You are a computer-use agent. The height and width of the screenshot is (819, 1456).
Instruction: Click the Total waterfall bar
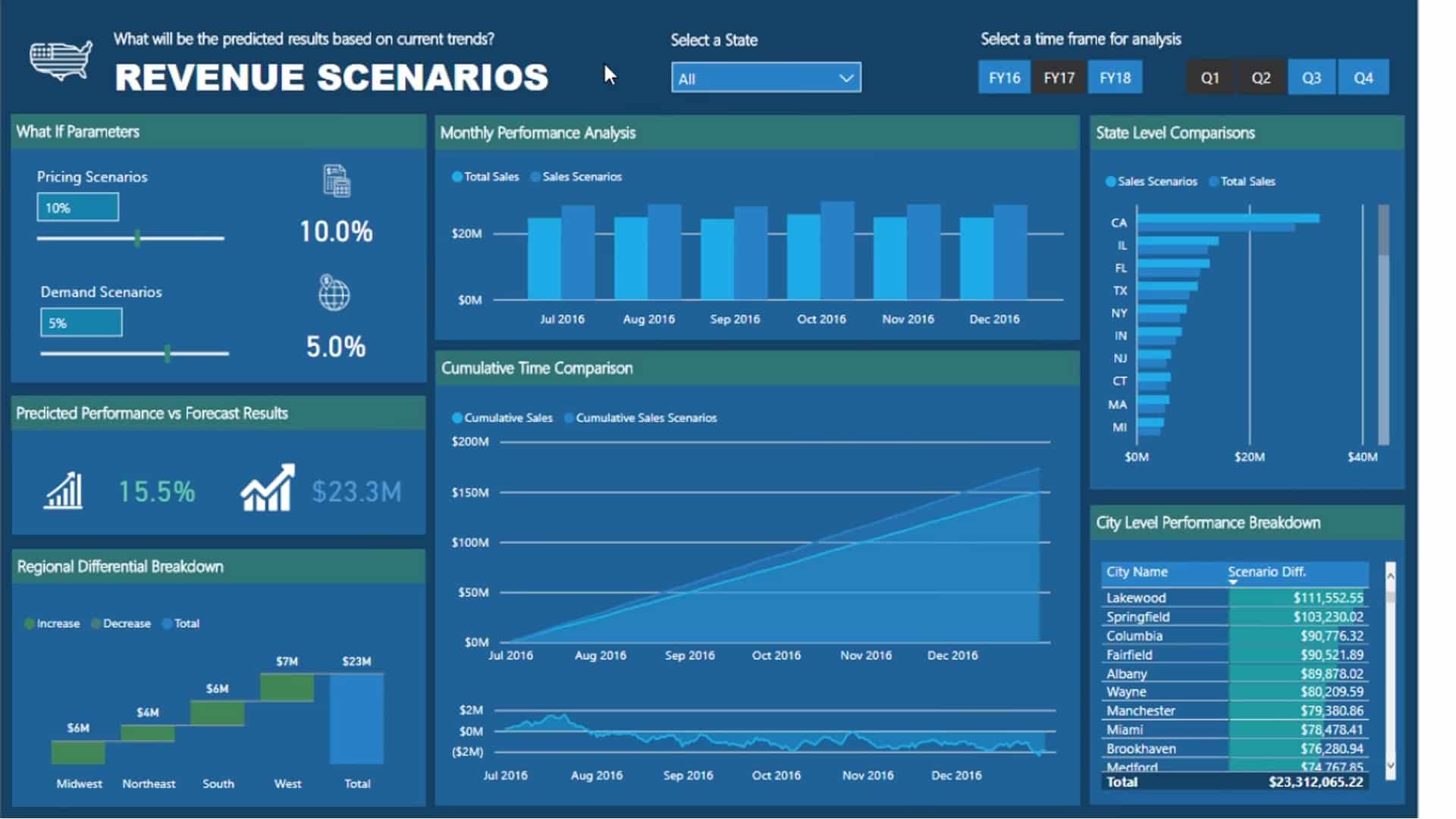pyautogui.click(x=356, y=719)
